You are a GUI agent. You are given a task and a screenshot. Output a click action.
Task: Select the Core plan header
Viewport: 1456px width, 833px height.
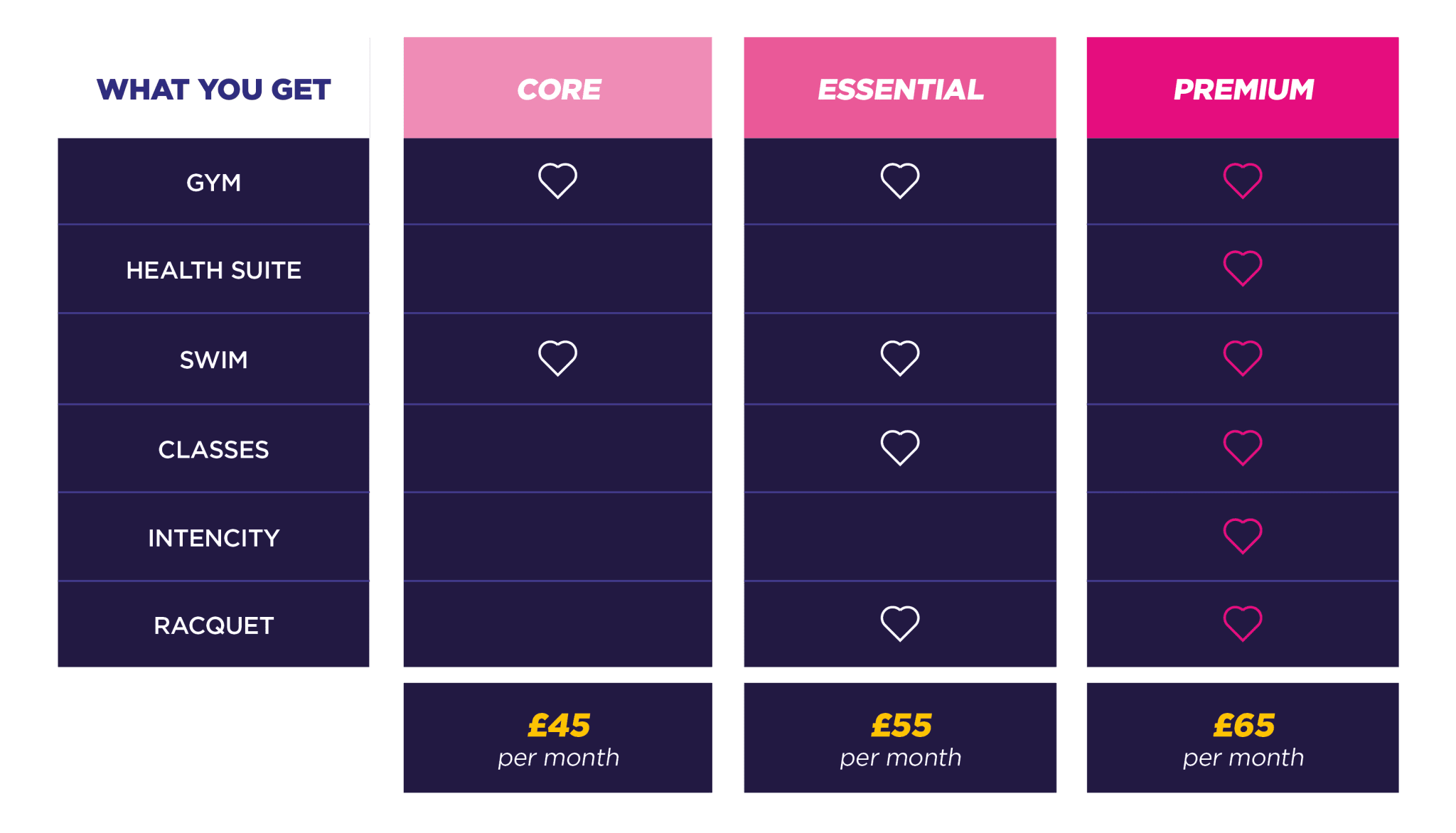point(558,88)
